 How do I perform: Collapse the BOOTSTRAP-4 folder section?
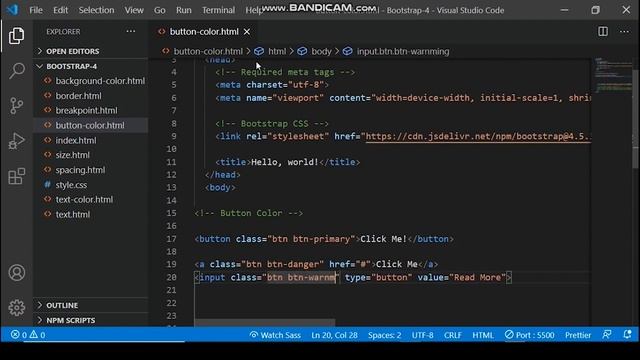(x=91, y=66)
